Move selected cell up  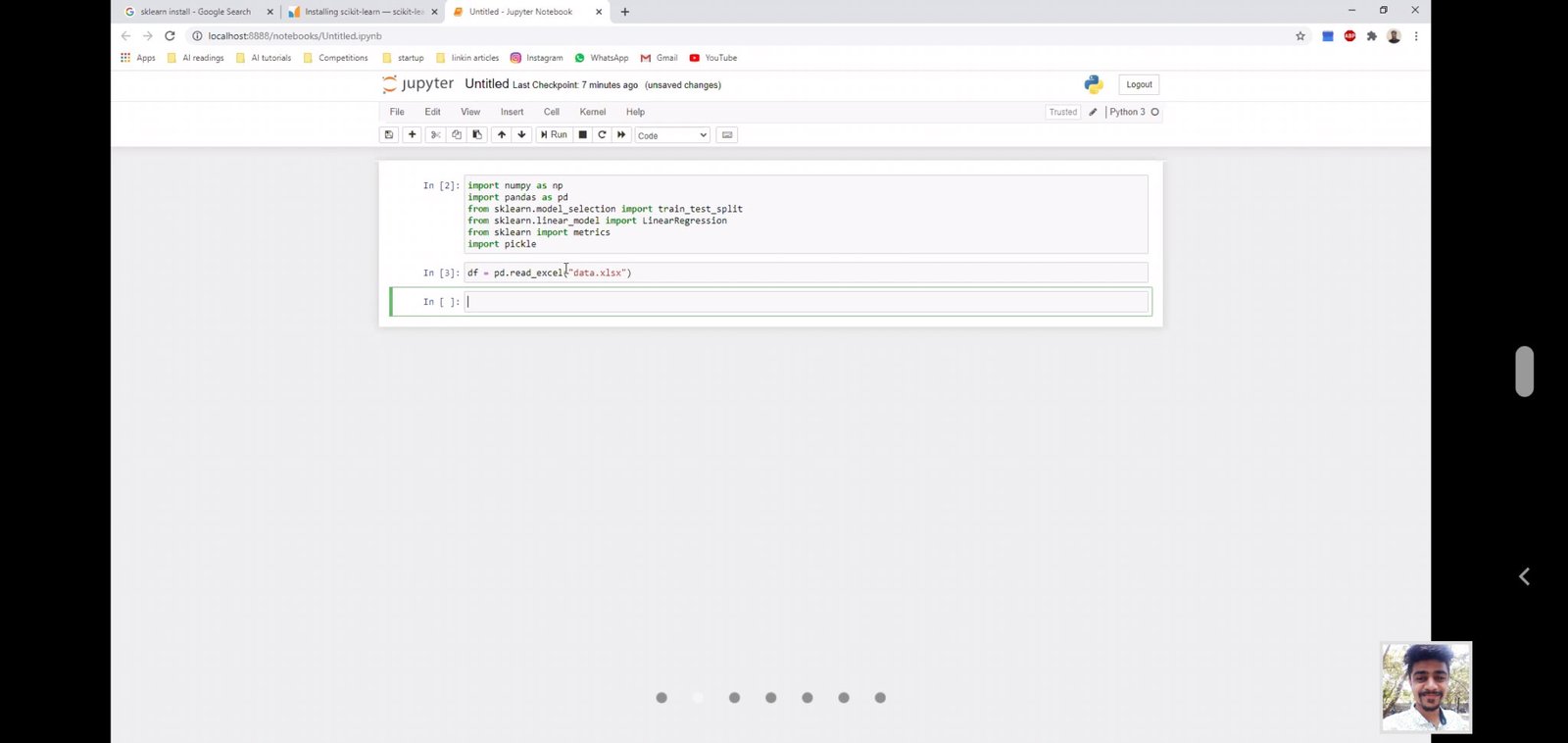click(502, 135)
